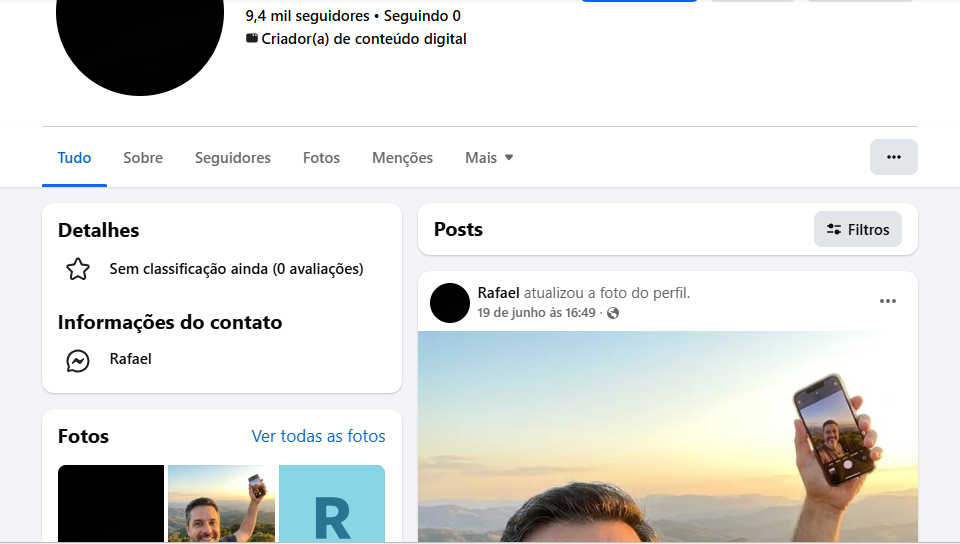Open the profile options three-dot button
This screenshot has height=544, width=960.
click(x=893, y=157)
